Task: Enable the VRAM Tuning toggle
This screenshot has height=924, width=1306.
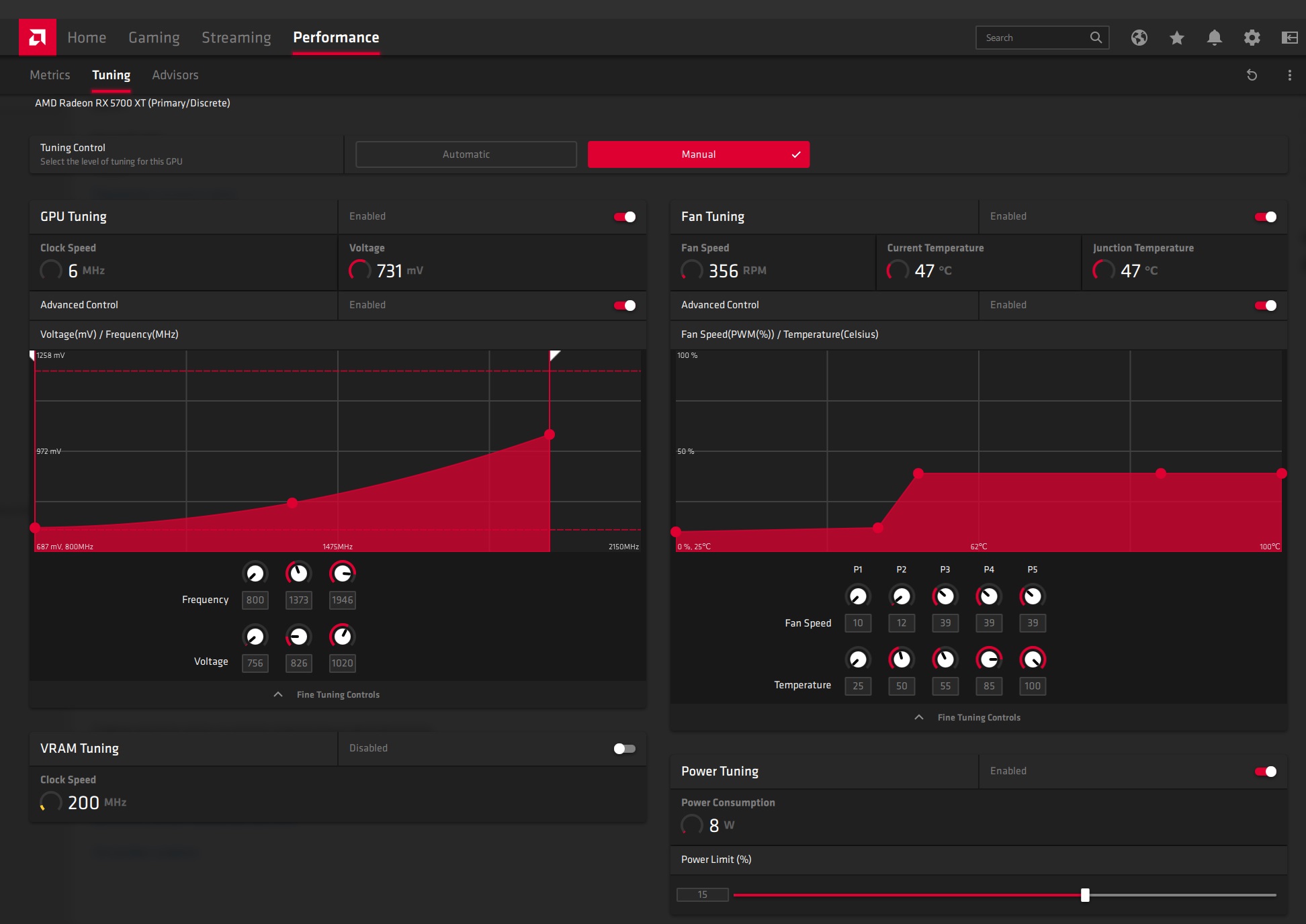Action: point(625,749)
